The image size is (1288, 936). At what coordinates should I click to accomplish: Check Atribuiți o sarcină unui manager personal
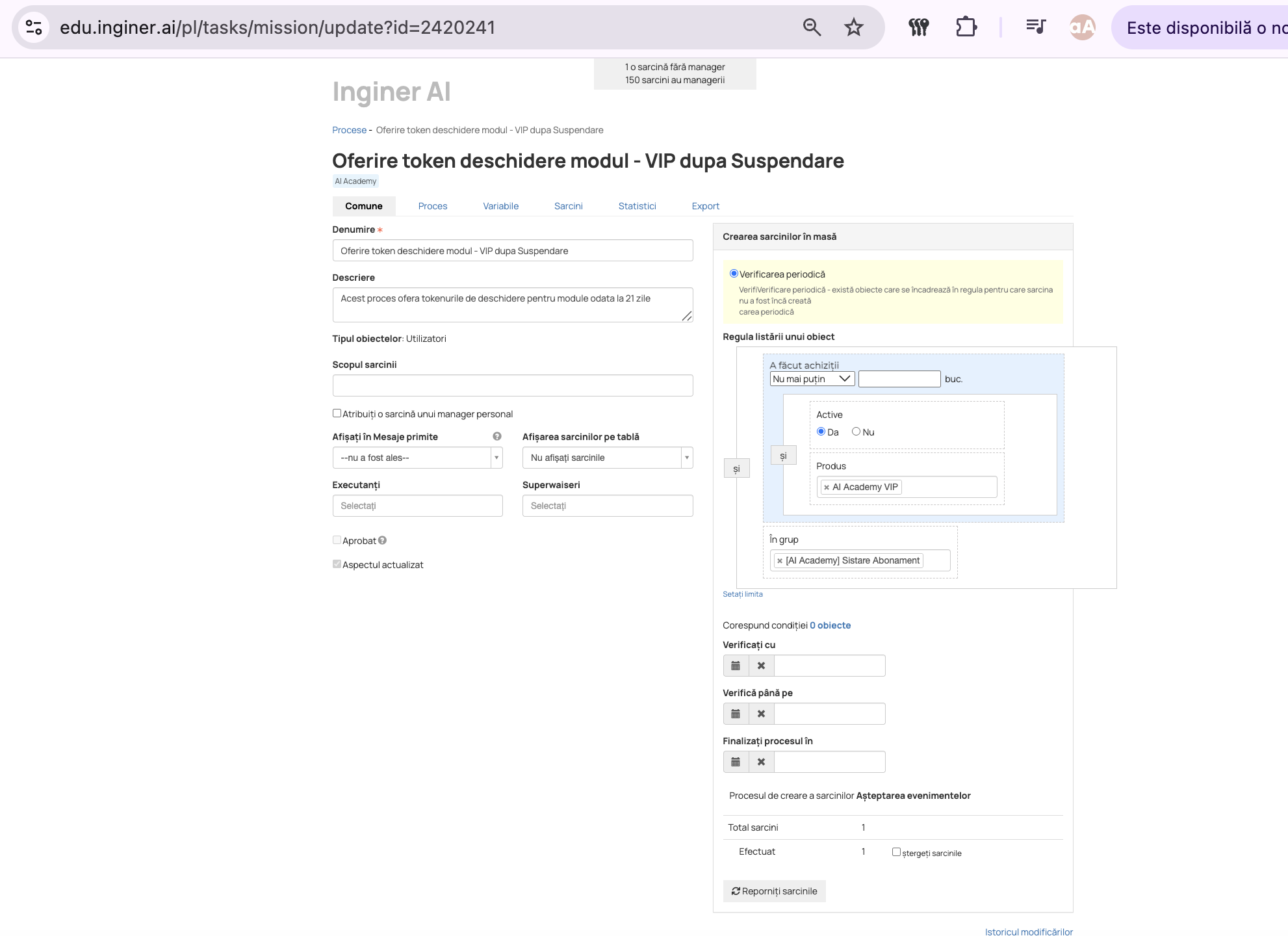coord(337,413)
